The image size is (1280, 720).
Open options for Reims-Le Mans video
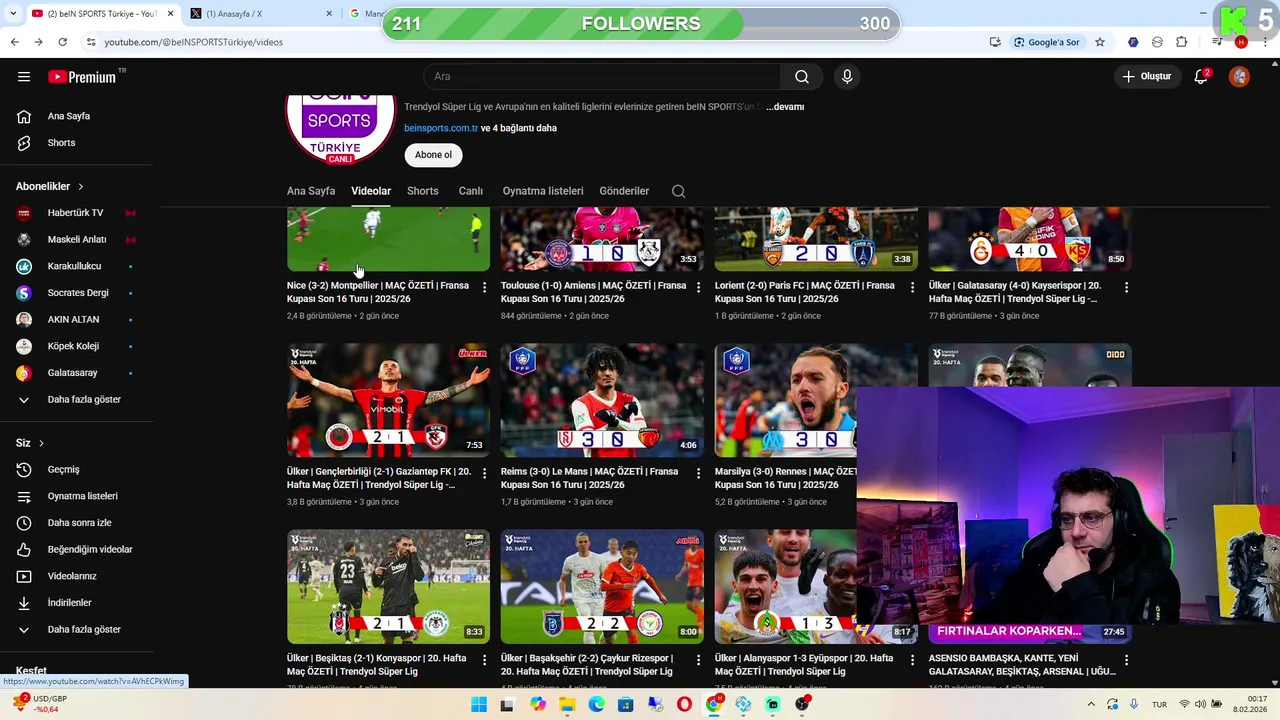(x=698, y=473)
